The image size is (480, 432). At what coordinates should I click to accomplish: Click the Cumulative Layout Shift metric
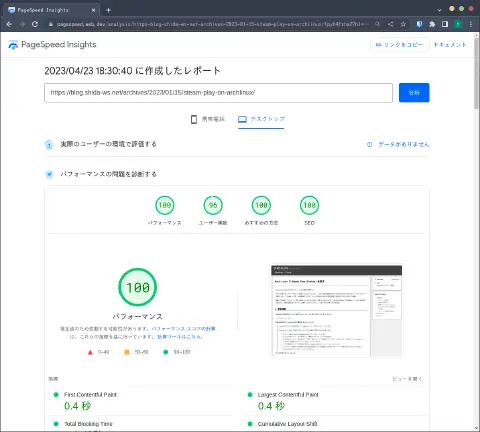pyautogui.click(x=287, y=424)
